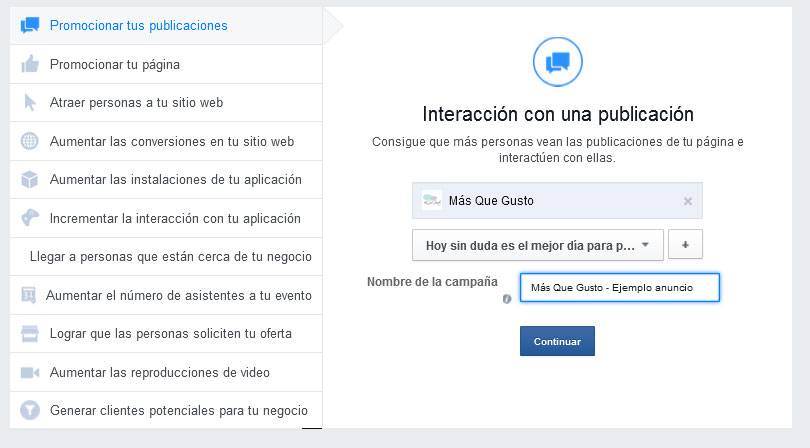Open the post selection dropdown Hoy sin duda
The image size is (810, 448).
(537, 245)
